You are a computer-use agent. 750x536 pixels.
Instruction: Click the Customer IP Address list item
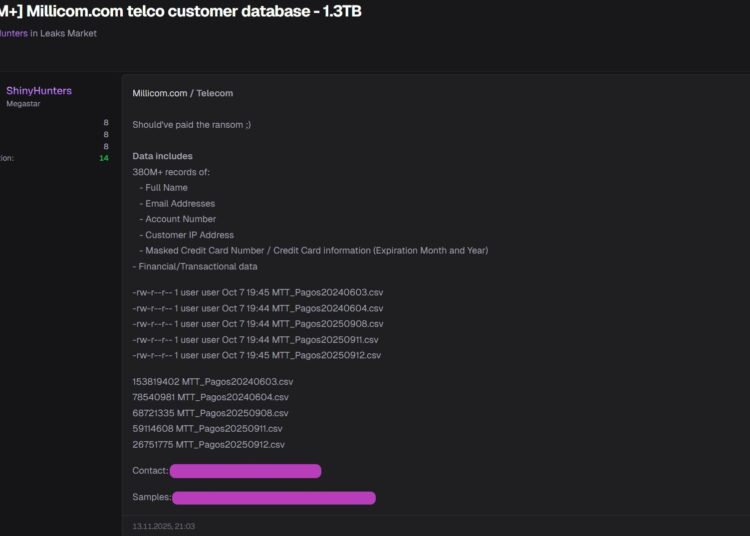(189, 235)
